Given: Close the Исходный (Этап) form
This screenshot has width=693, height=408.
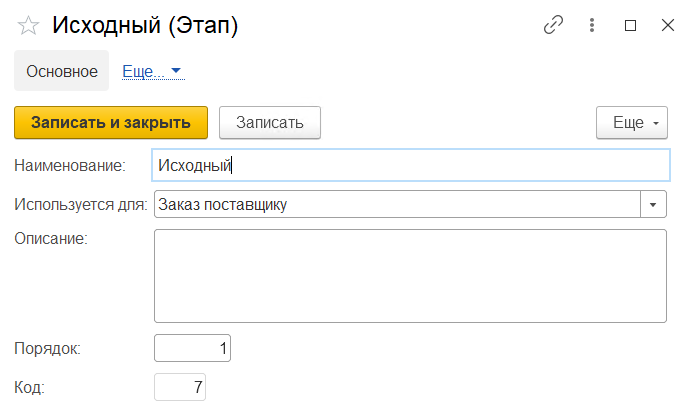Looking at the screenshot, I should [x=668, y=26].
